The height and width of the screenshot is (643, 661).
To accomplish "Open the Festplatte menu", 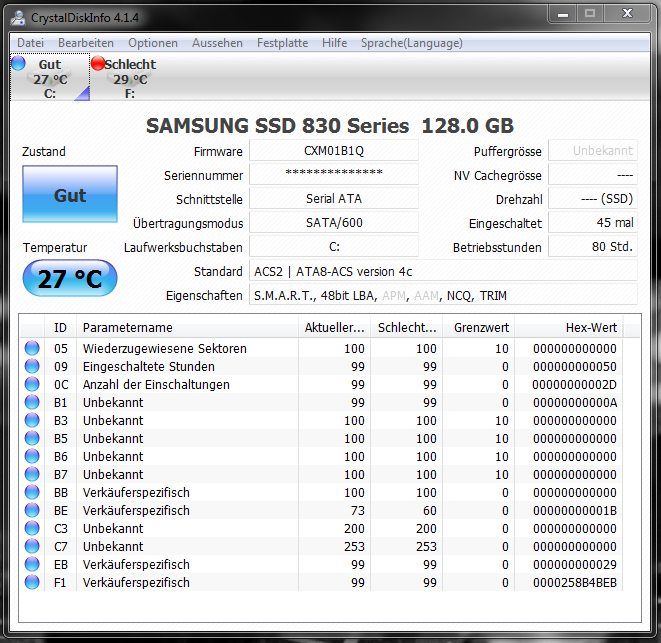I will point(282,43).
